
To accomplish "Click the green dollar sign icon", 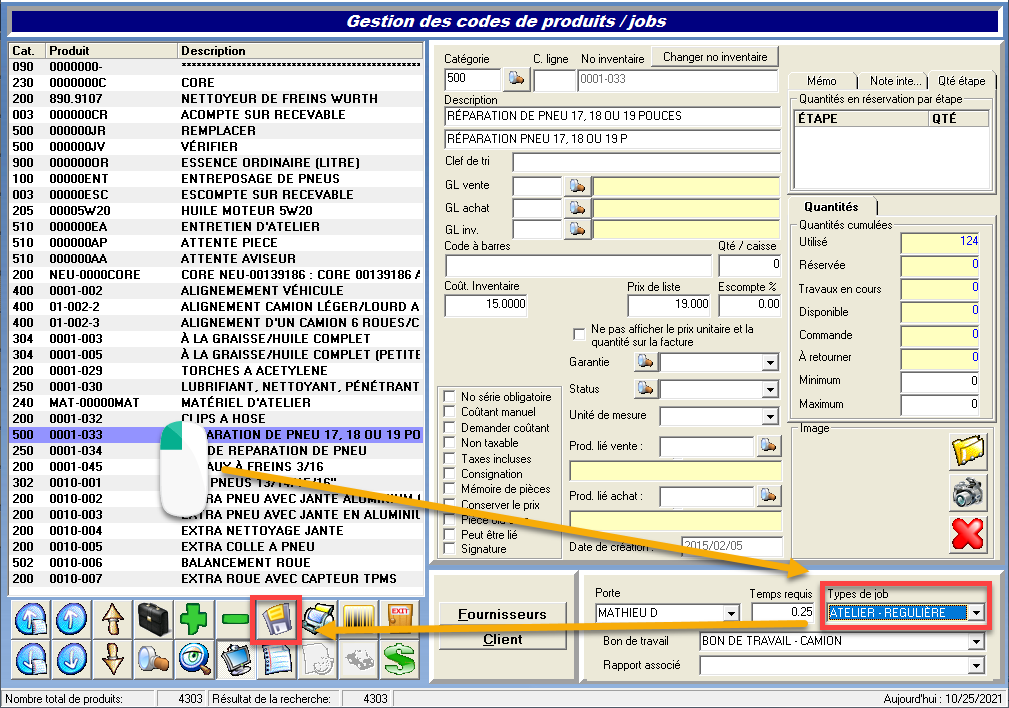I will click(400, 660).
